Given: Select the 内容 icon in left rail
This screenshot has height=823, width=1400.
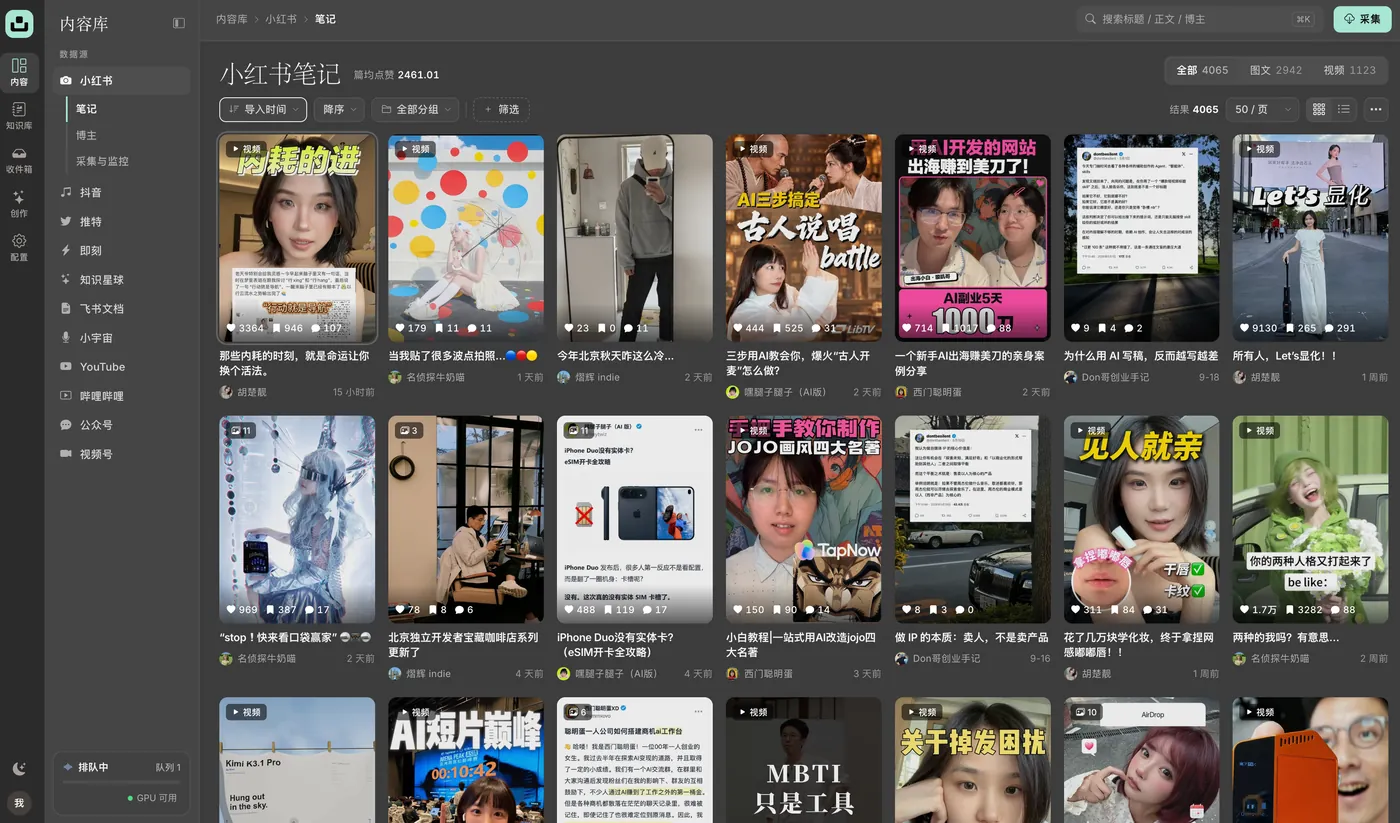Looking at the screenshot, I should tap(19, 72).
